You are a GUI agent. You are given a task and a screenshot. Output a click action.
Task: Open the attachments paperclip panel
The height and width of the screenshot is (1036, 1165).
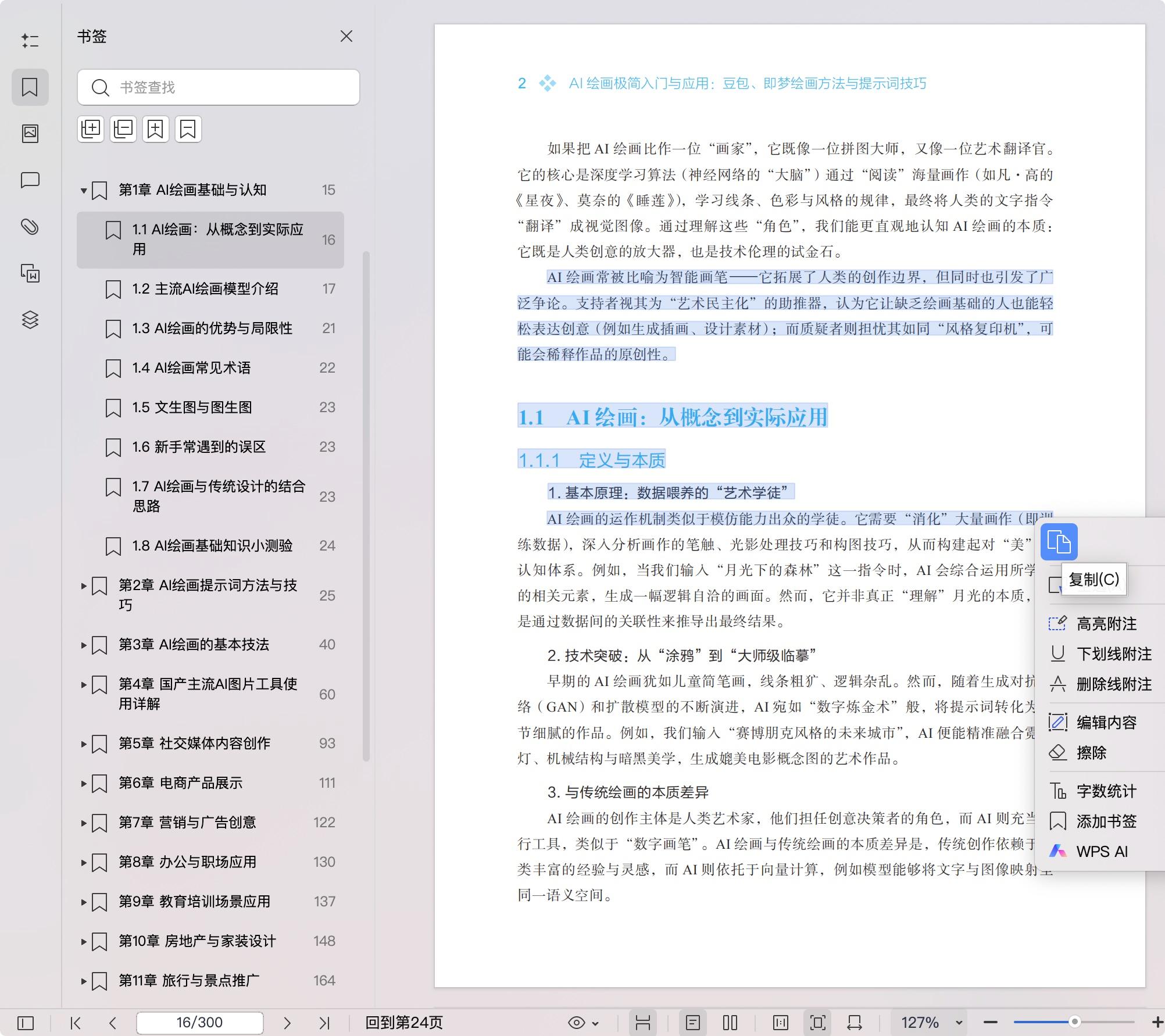click(30, 227)
